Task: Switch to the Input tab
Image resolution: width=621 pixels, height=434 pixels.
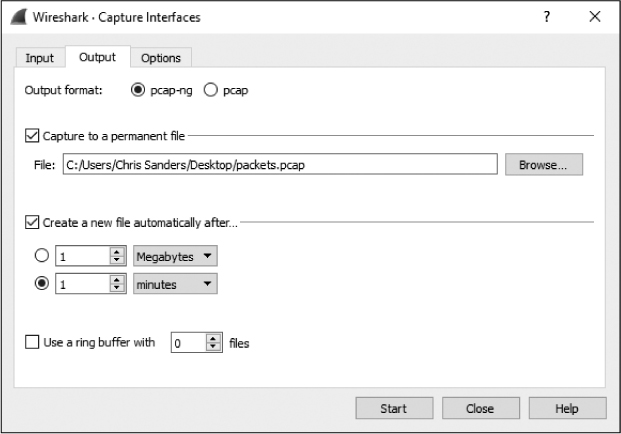Action: click(x=40, y=58)
